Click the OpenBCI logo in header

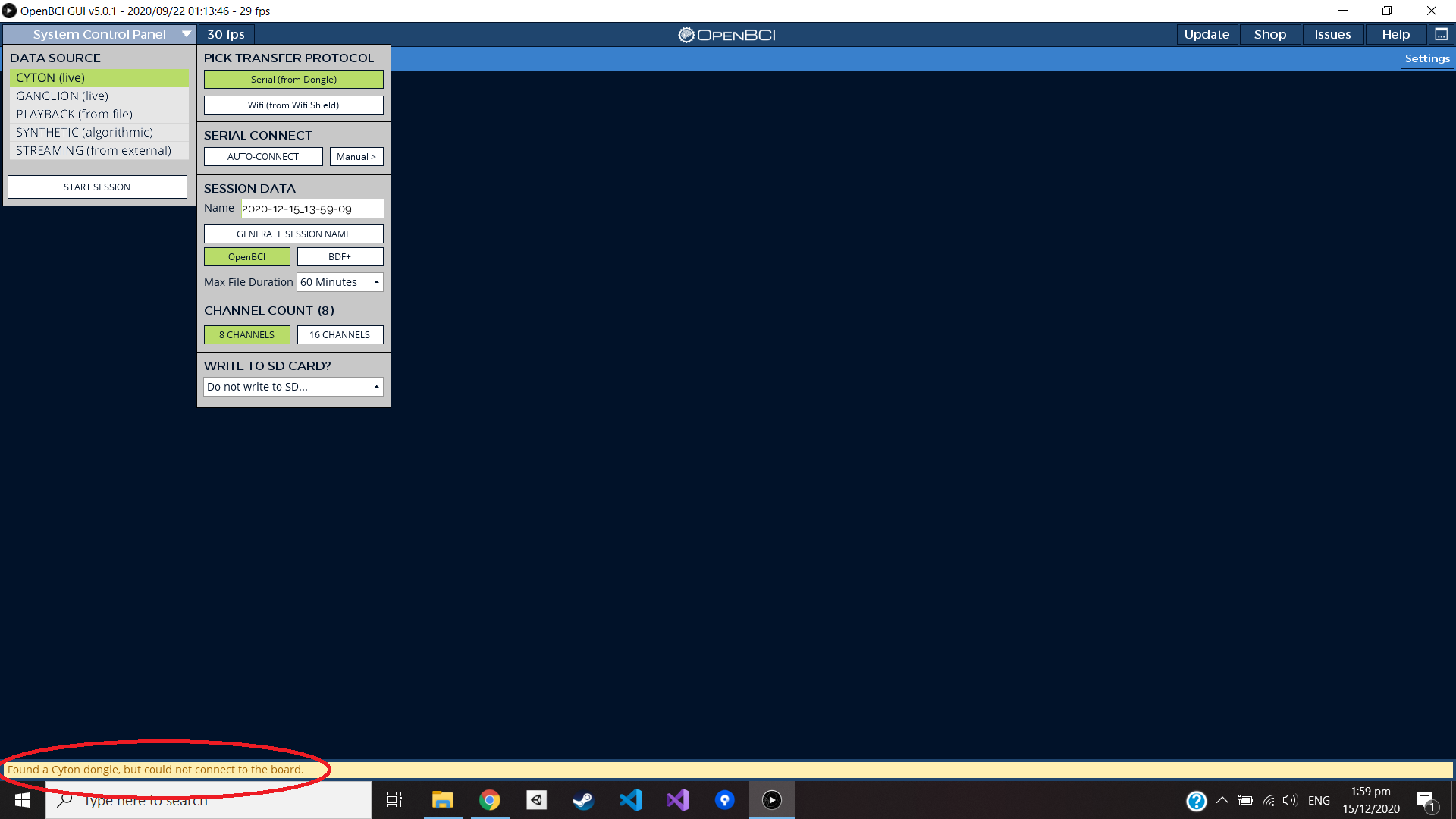coord(726,35)
